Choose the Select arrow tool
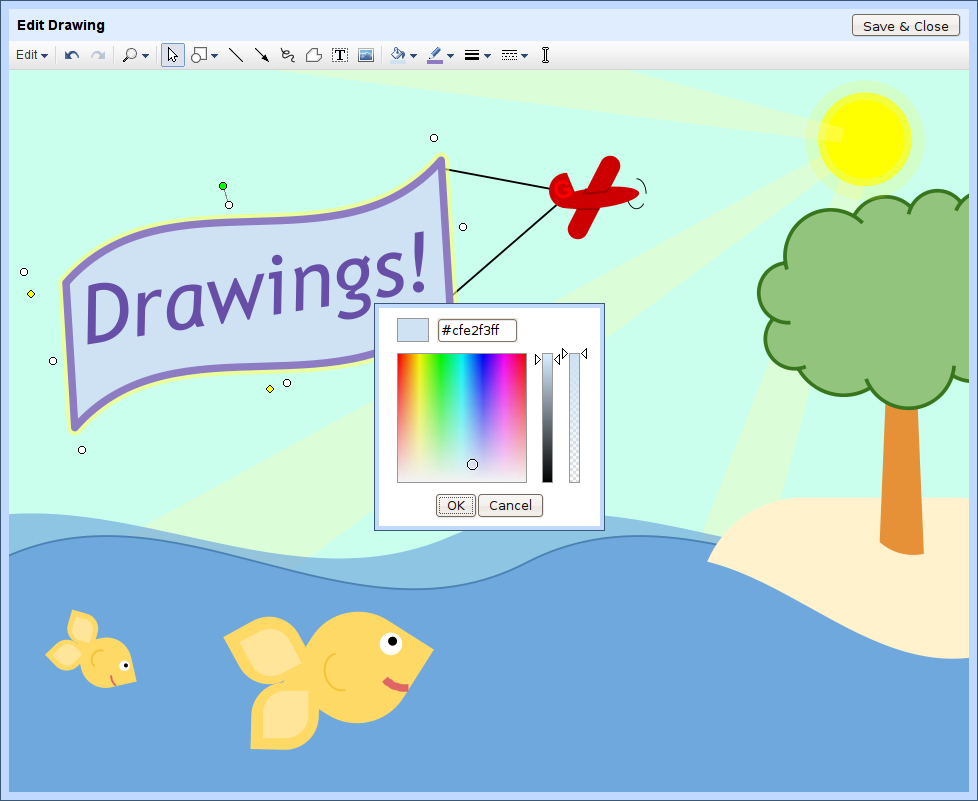 173,55
